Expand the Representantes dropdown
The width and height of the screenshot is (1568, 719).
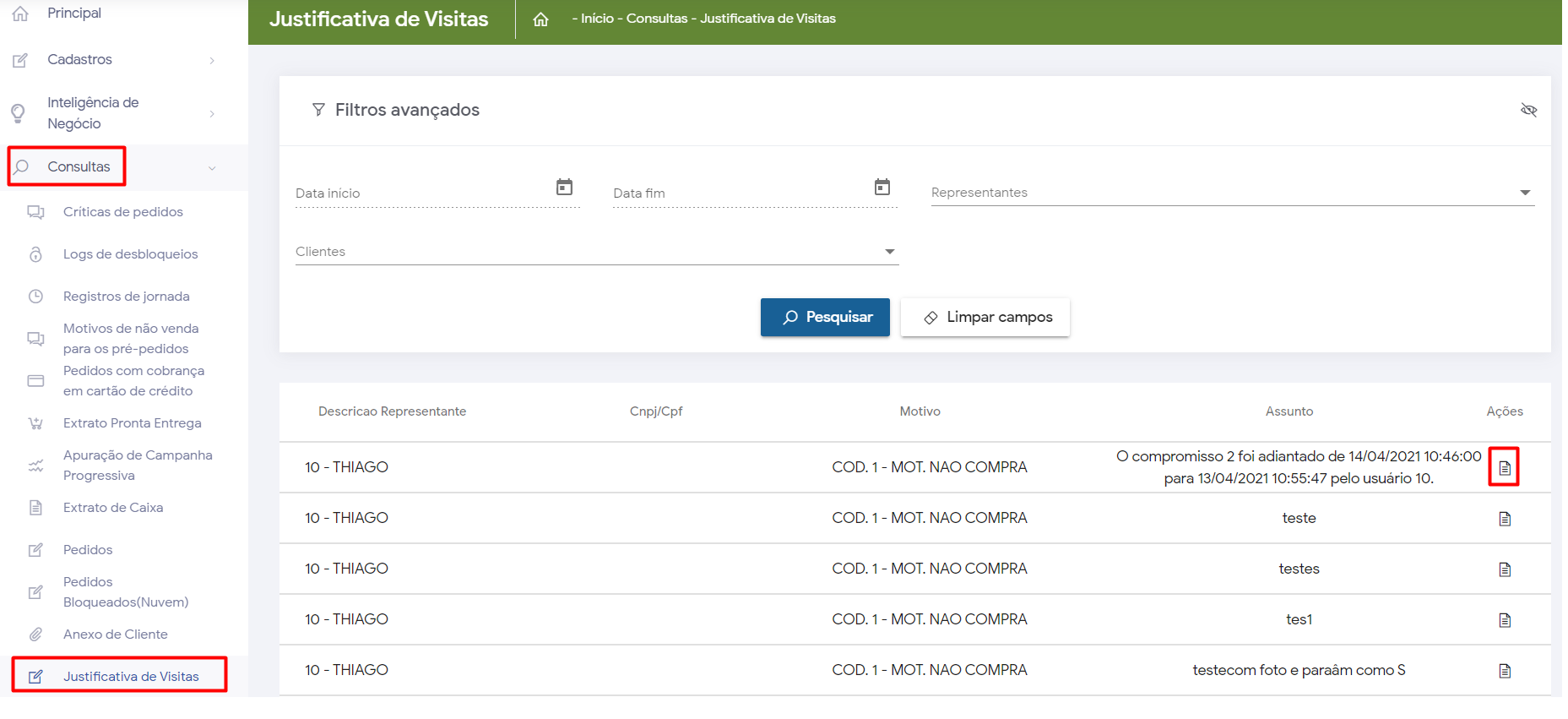click(1524, 193)
